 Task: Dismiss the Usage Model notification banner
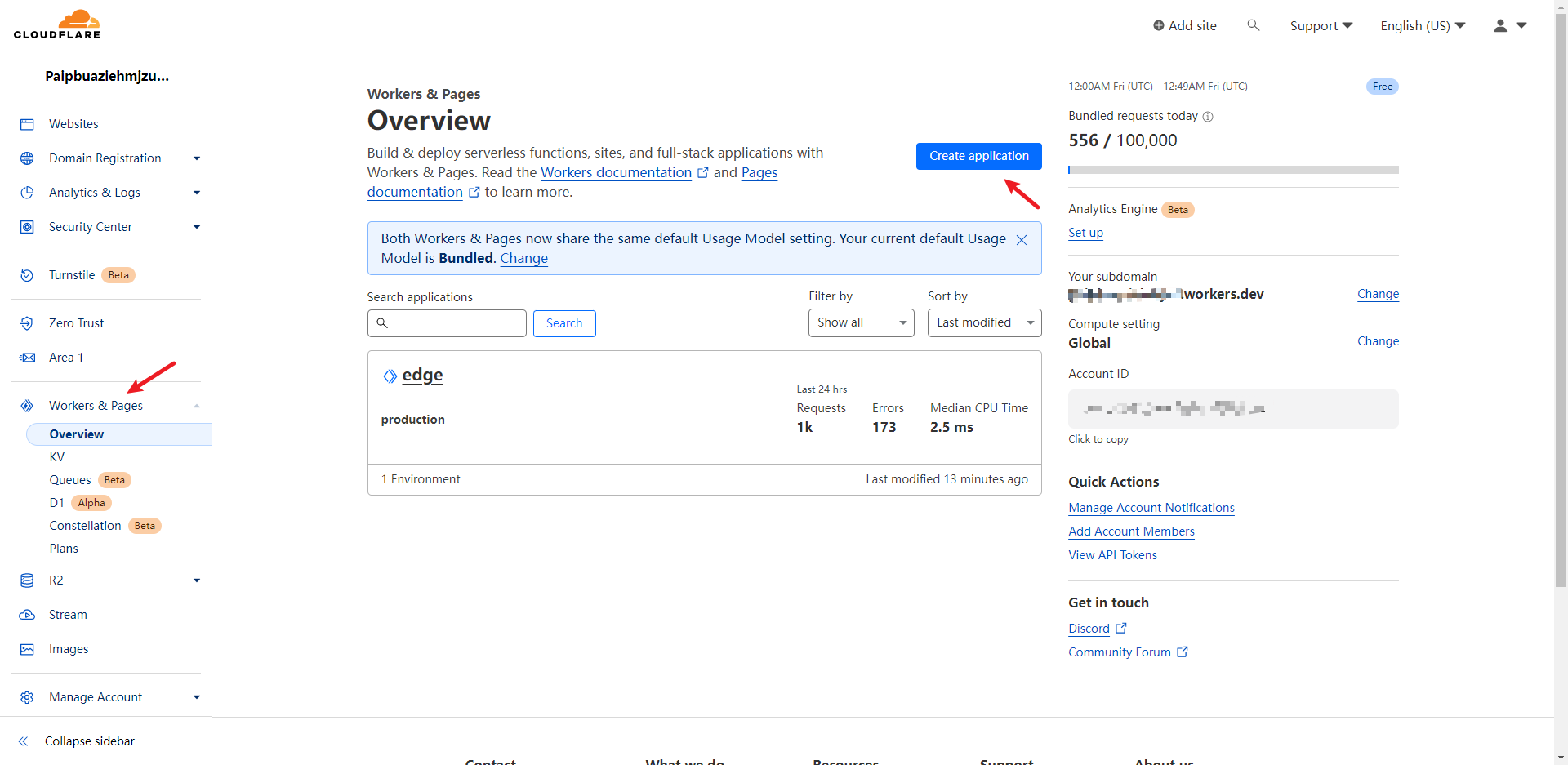[1021, 240]
